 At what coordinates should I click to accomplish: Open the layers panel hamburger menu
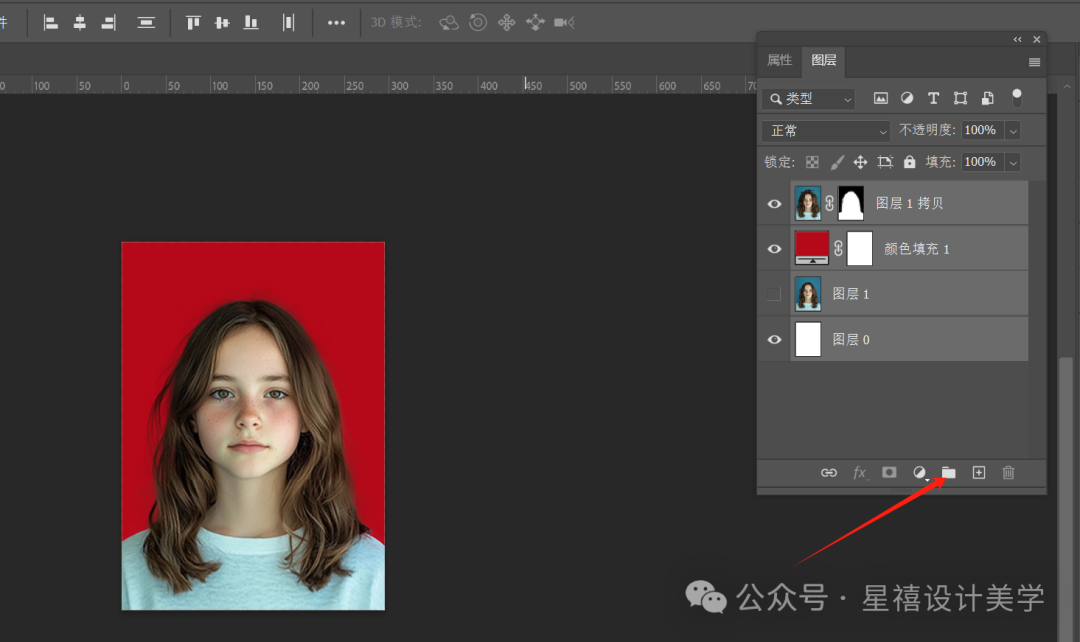pos(1035,62)
